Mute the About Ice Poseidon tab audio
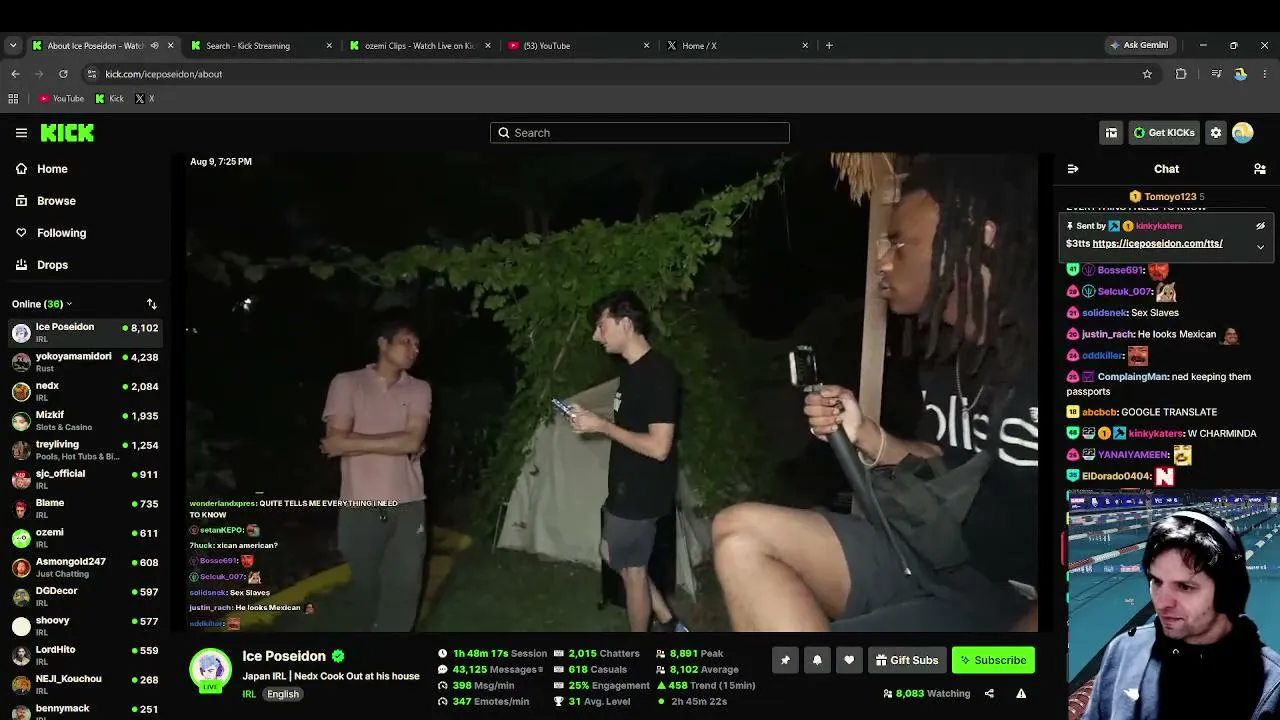1280x720 pixels. [x=154, y=45]
